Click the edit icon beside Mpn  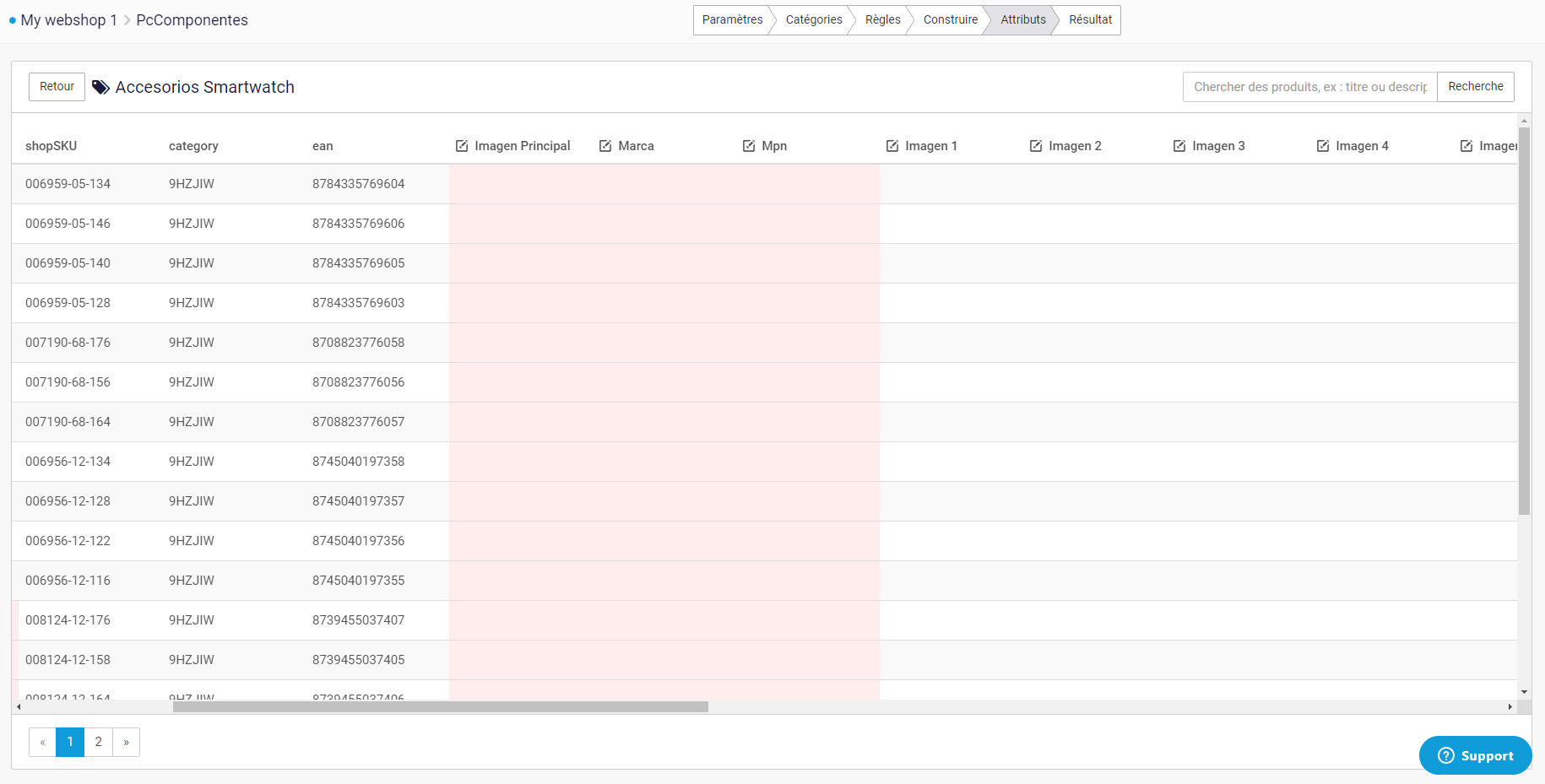point(749,146)
